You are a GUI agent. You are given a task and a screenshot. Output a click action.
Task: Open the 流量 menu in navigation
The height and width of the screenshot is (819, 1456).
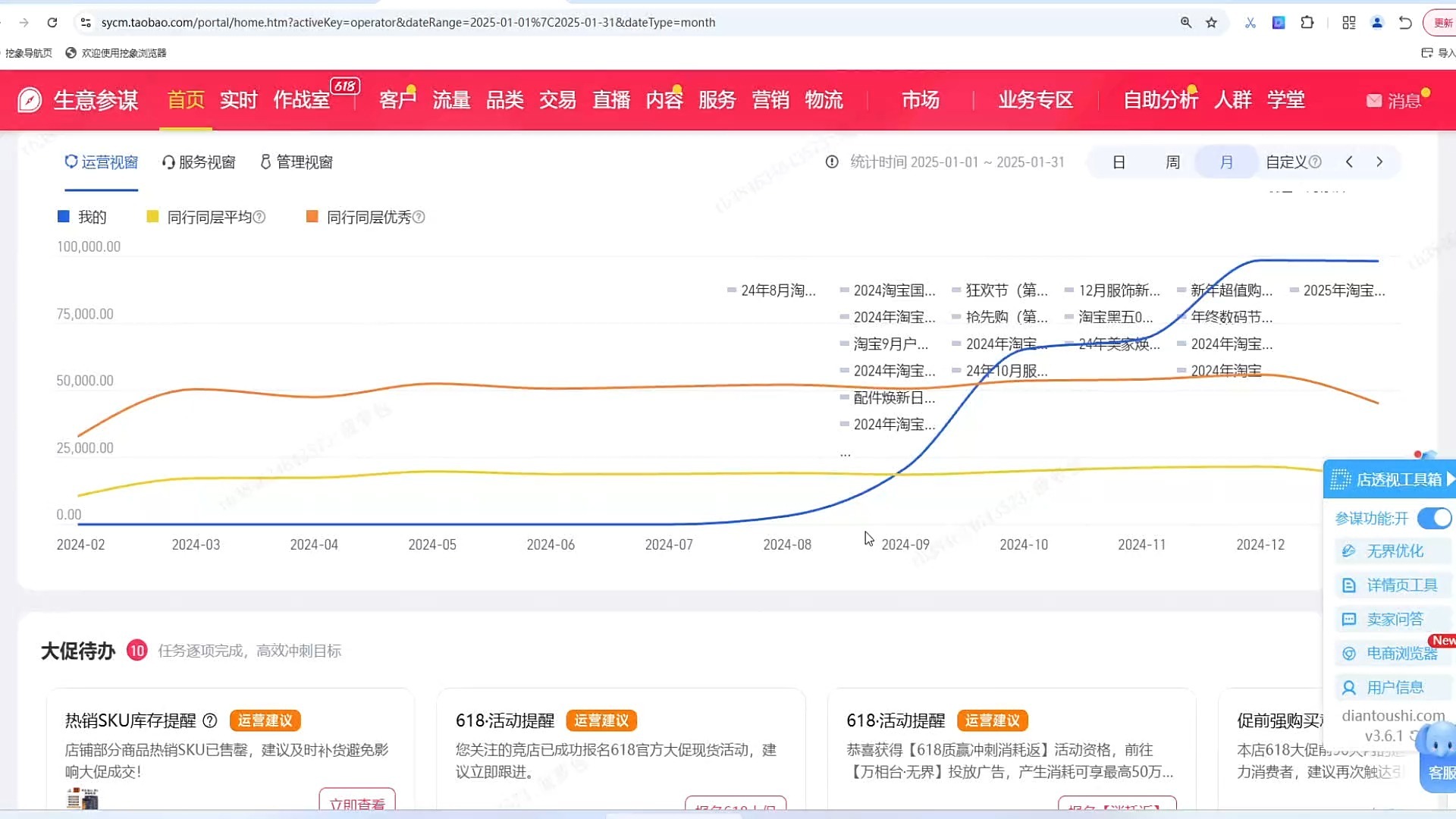click(451, 100)
